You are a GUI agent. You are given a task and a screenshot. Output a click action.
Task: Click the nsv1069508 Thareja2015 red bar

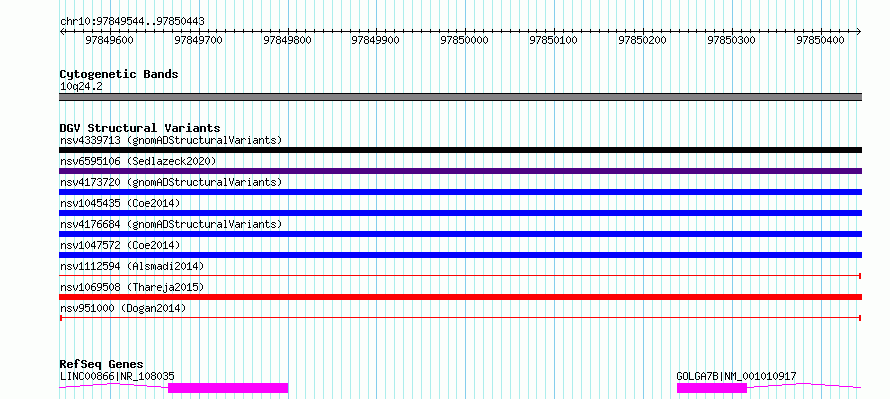(460, 297)
